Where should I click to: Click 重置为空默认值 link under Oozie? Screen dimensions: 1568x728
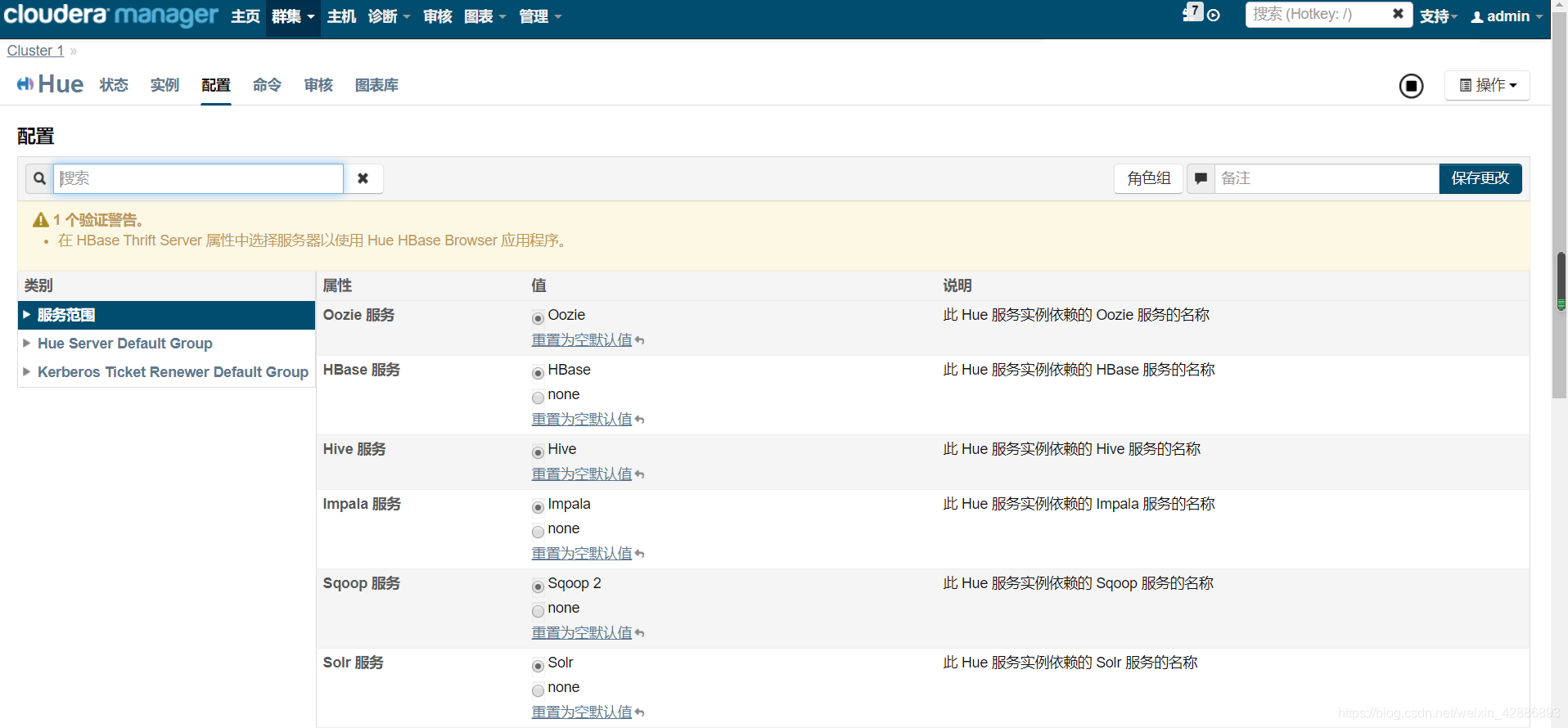coord(582,340)
